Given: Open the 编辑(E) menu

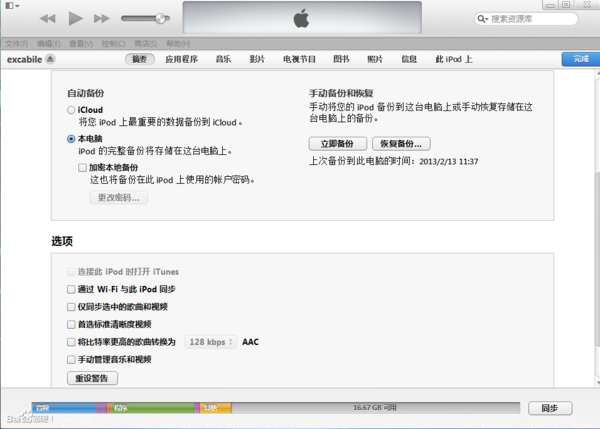Looking at the screenshot, I should [49, 44].
